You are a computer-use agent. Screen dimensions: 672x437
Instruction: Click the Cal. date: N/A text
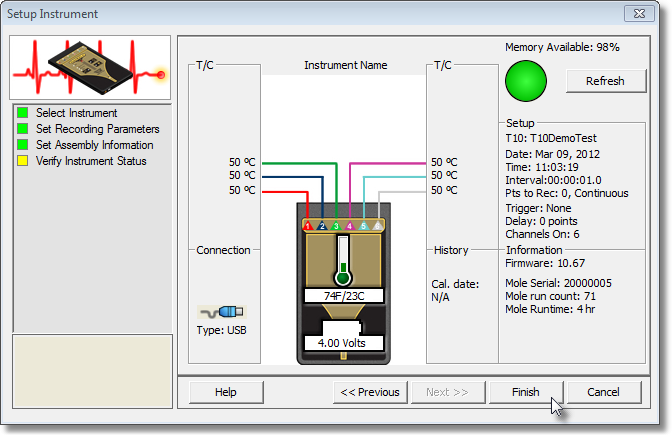coord(455,290)
